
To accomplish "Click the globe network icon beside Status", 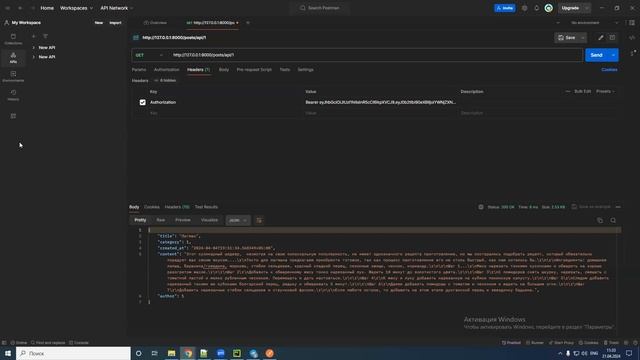I will pos(481,207).
